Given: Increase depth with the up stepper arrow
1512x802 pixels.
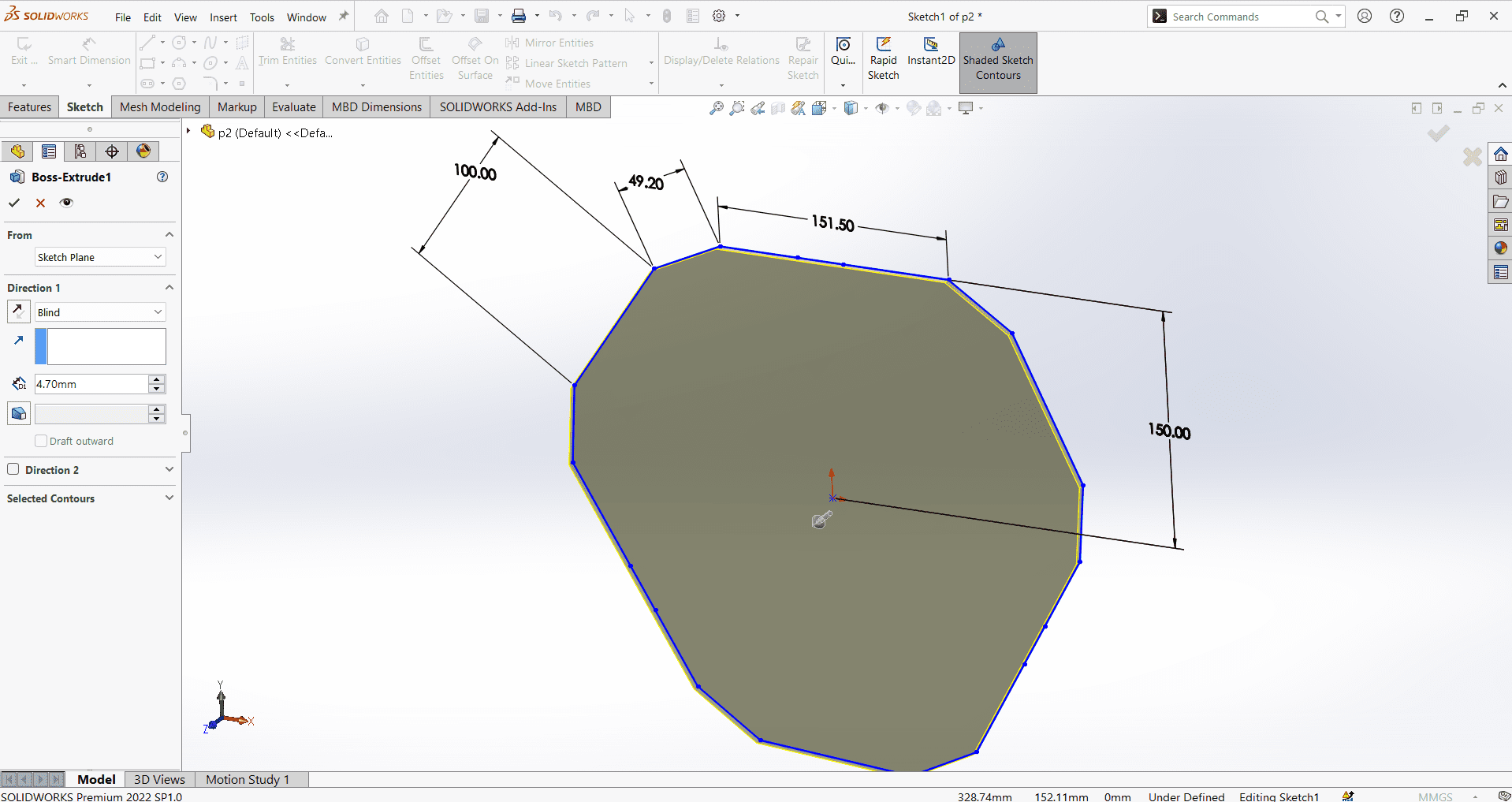Looking at the screenshot, I should [157, 379].
